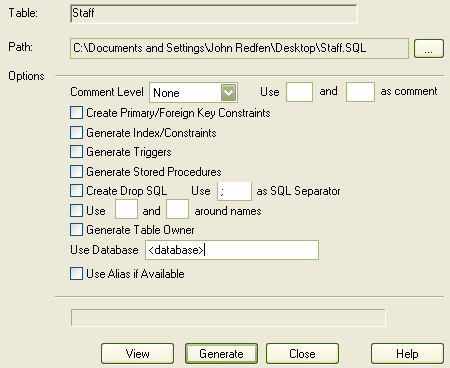Check the Use around names checkbox

(76, 211)
